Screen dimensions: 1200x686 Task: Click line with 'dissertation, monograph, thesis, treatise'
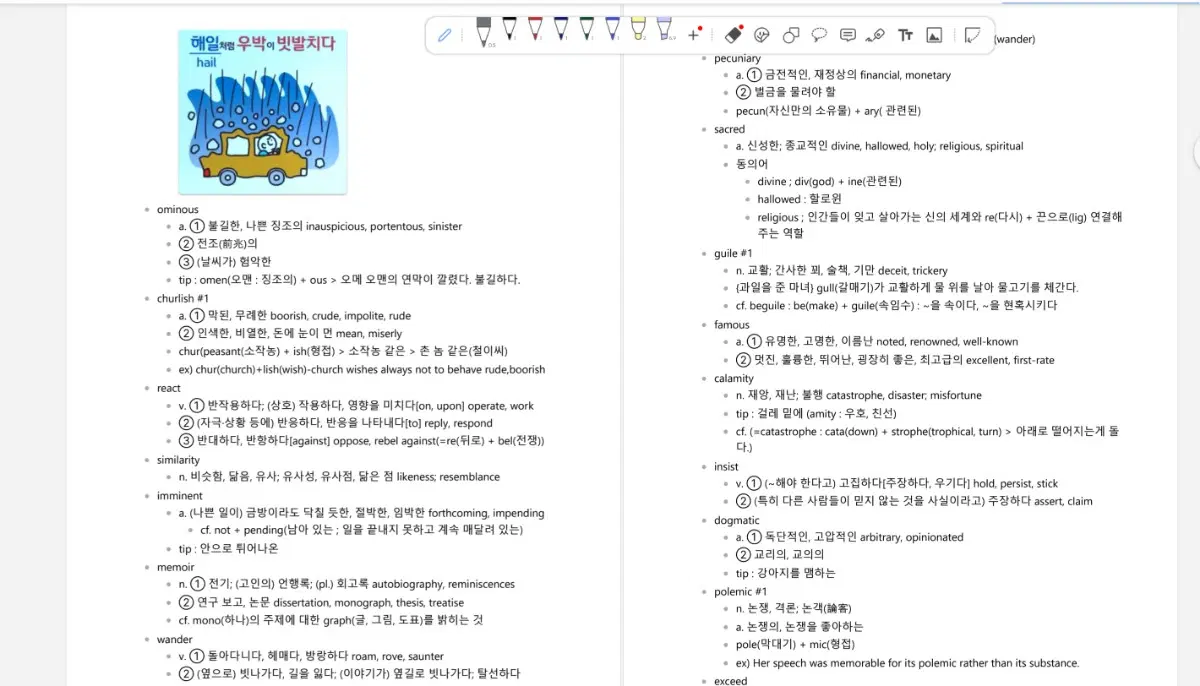[x=322, y=603]
